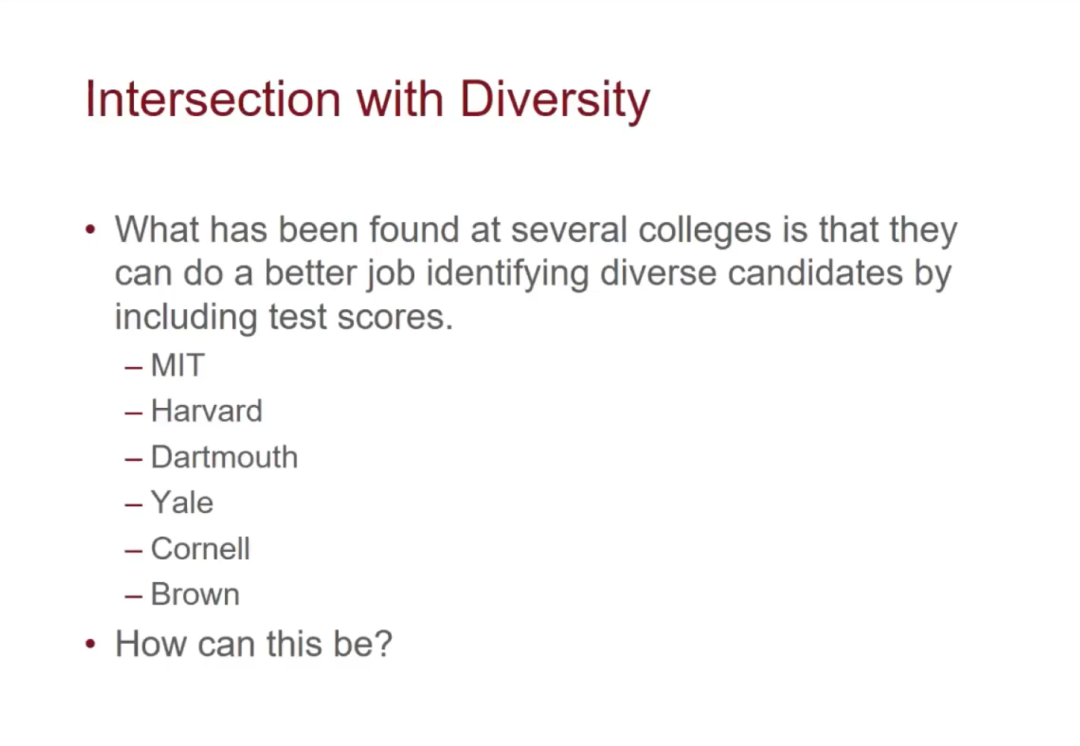1080x746 pixels.
Task: Select the MIT list item
Action: (178, 365)
